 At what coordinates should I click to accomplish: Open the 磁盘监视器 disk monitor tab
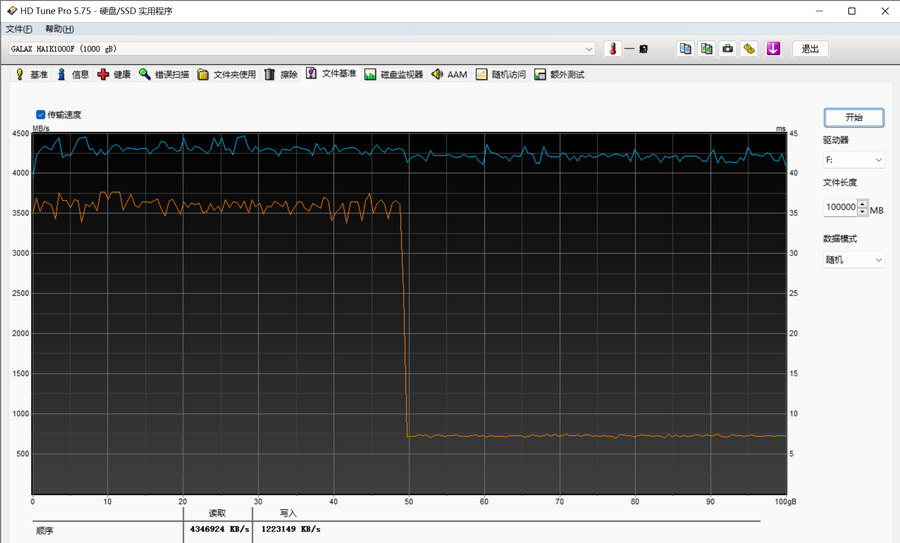coord(394,74)
